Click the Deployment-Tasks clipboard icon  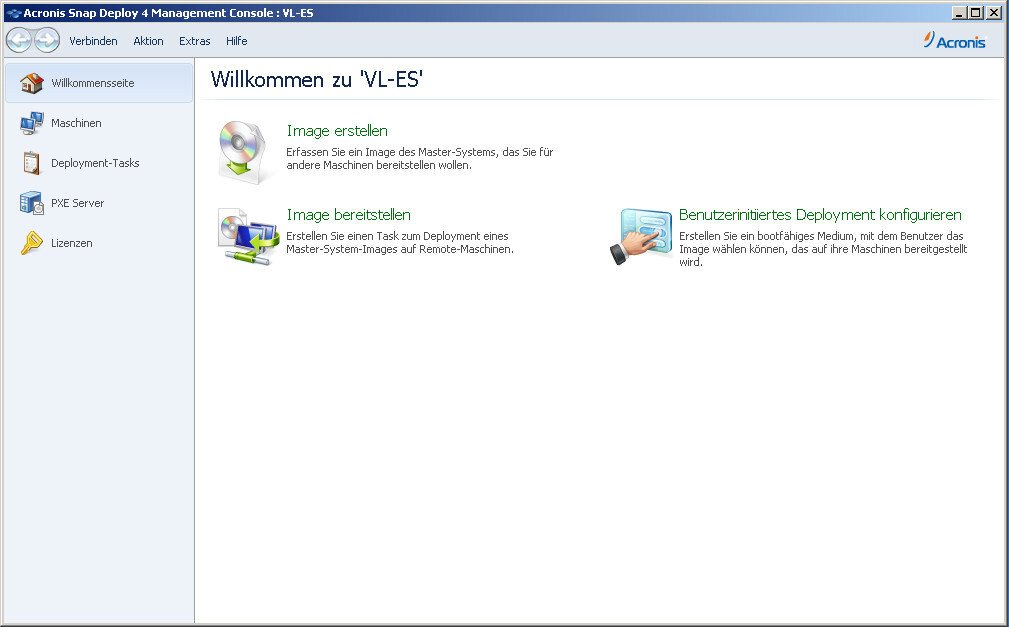pos(32,163)
